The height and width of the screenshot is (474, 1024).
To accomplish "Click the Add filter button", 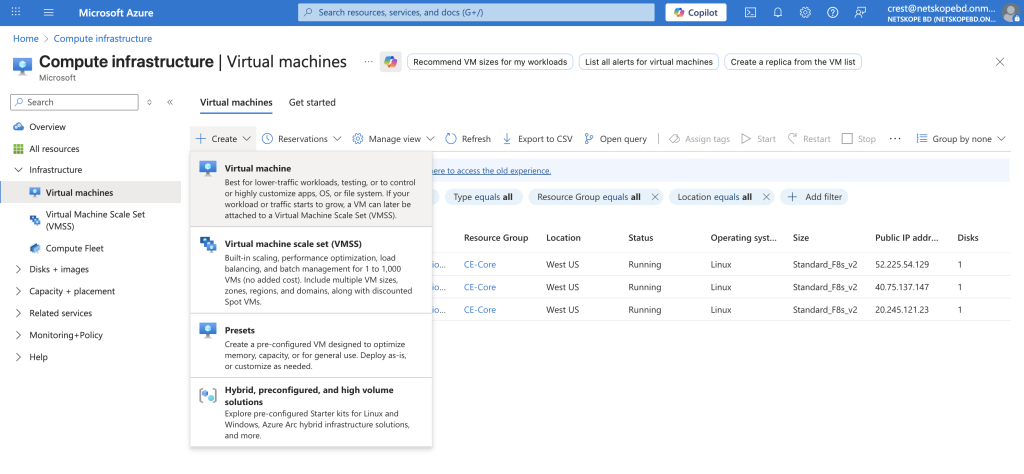I will point(814,197).
